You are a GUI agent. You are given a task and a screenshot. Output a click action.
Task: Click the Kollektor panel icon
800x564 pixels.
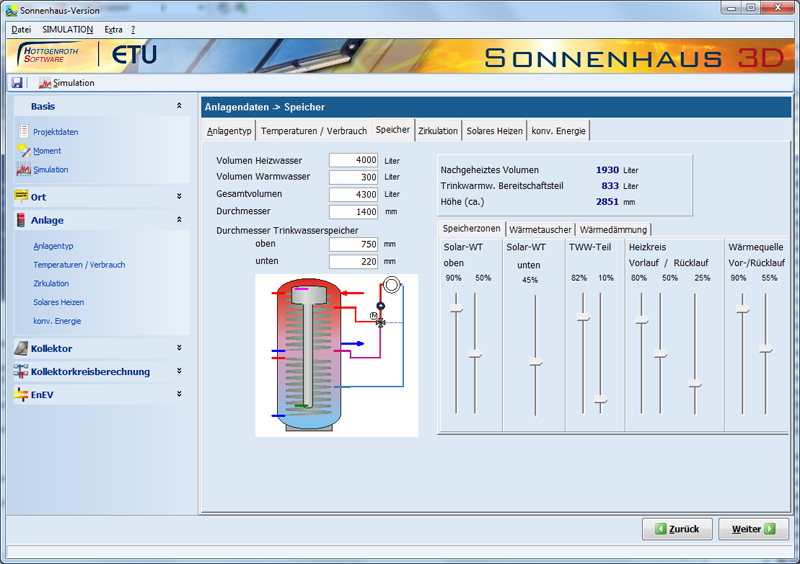(21, 348)
